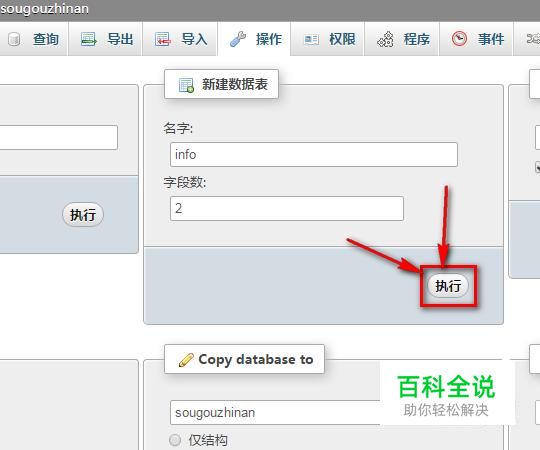Switch to the 程序 (Routines) tab
This screenshot has height=450, width=540.
402,39
